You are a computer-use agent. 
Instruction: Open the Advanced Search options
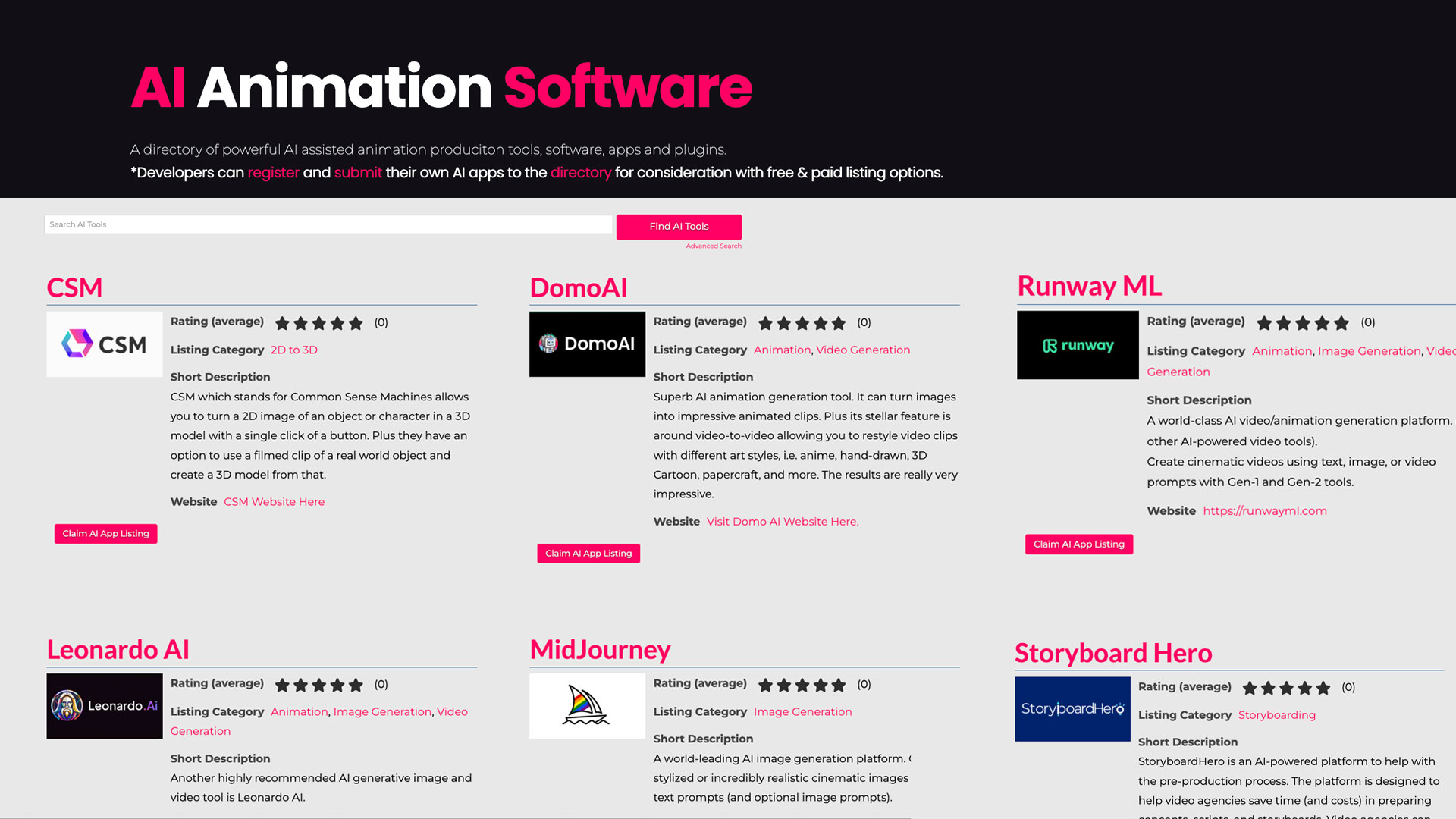pos(713,246)
